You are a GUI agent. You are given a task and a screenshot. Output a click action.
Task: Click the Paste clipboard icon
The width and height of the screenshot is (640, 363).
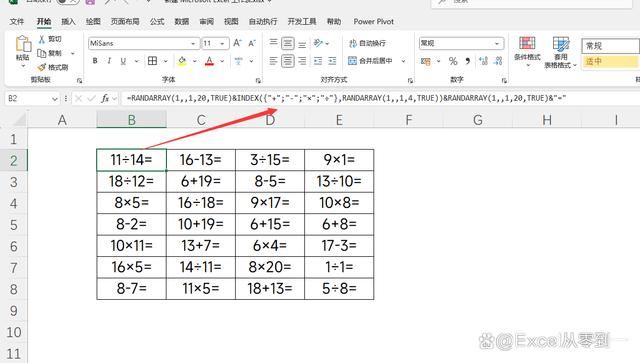pyautogui.click(x=23, y=44)
